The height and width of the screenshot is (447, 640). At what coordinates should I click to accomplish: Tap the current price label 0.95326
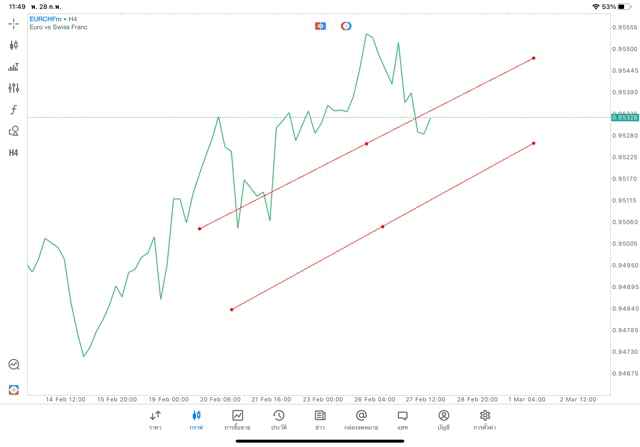624,118
